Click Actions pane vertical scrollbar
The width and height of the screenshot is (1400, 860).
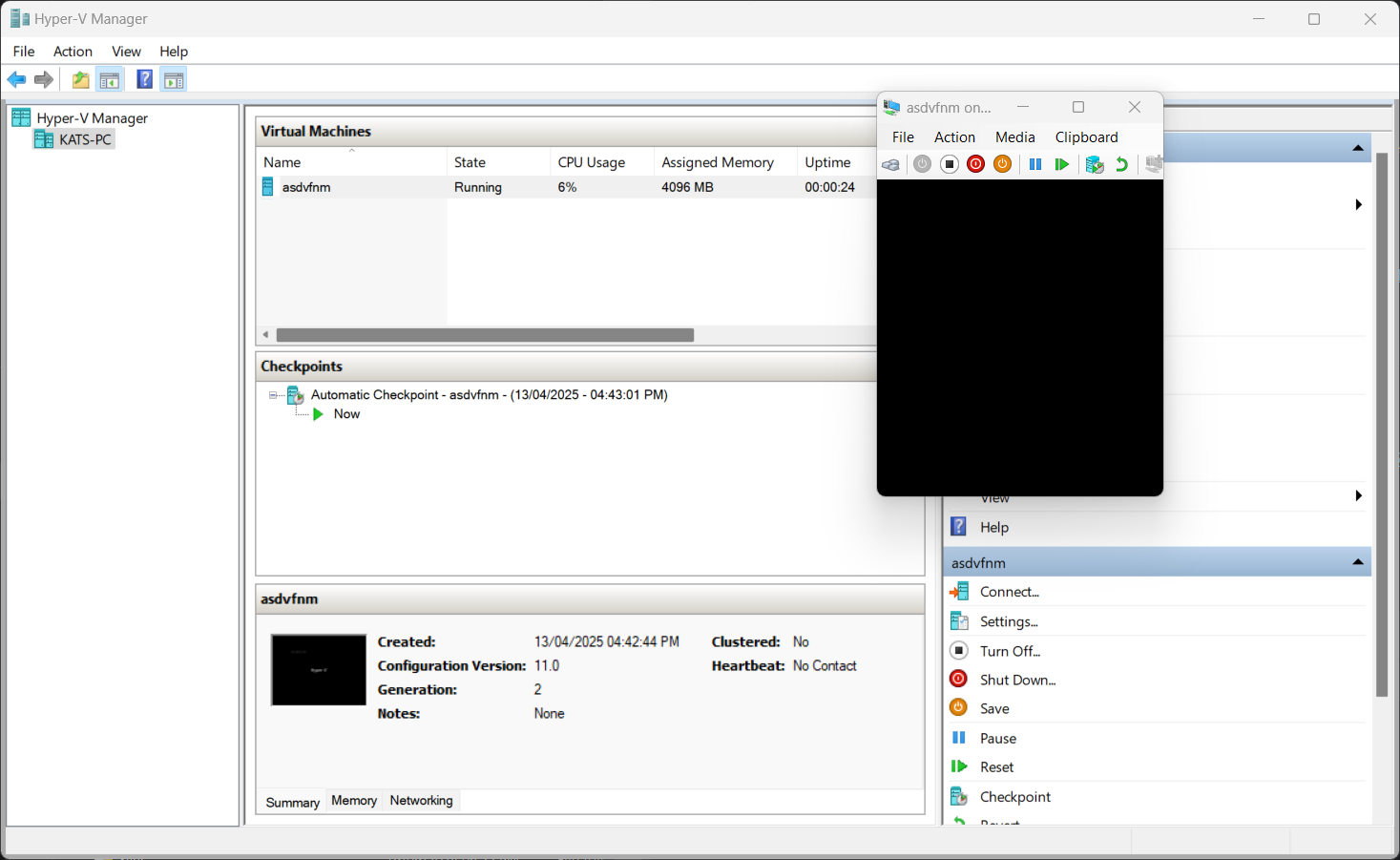click(x=1381, y=425)
